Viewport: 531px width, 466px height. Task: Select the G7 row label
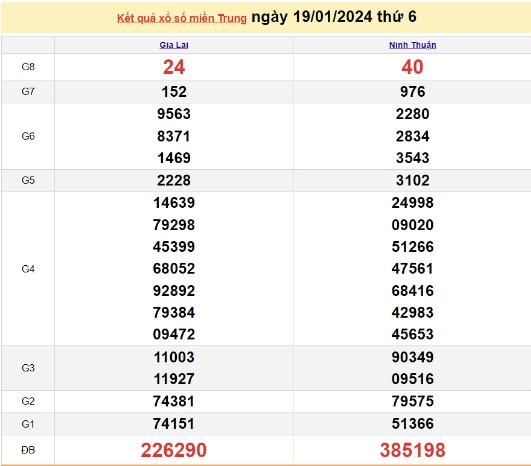28,91
